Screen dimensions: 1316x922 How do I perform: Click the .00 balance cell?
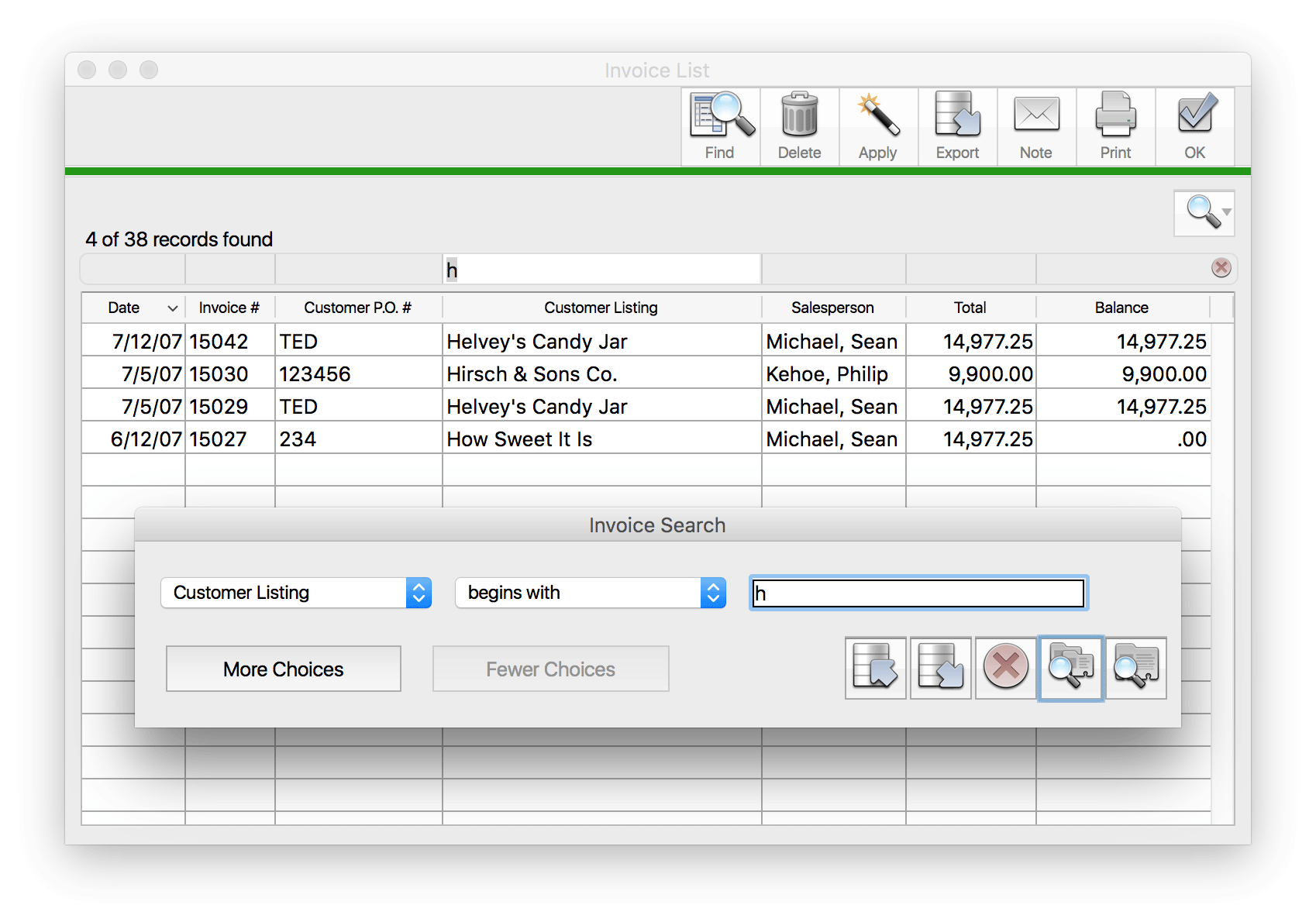click(1122, 439)
